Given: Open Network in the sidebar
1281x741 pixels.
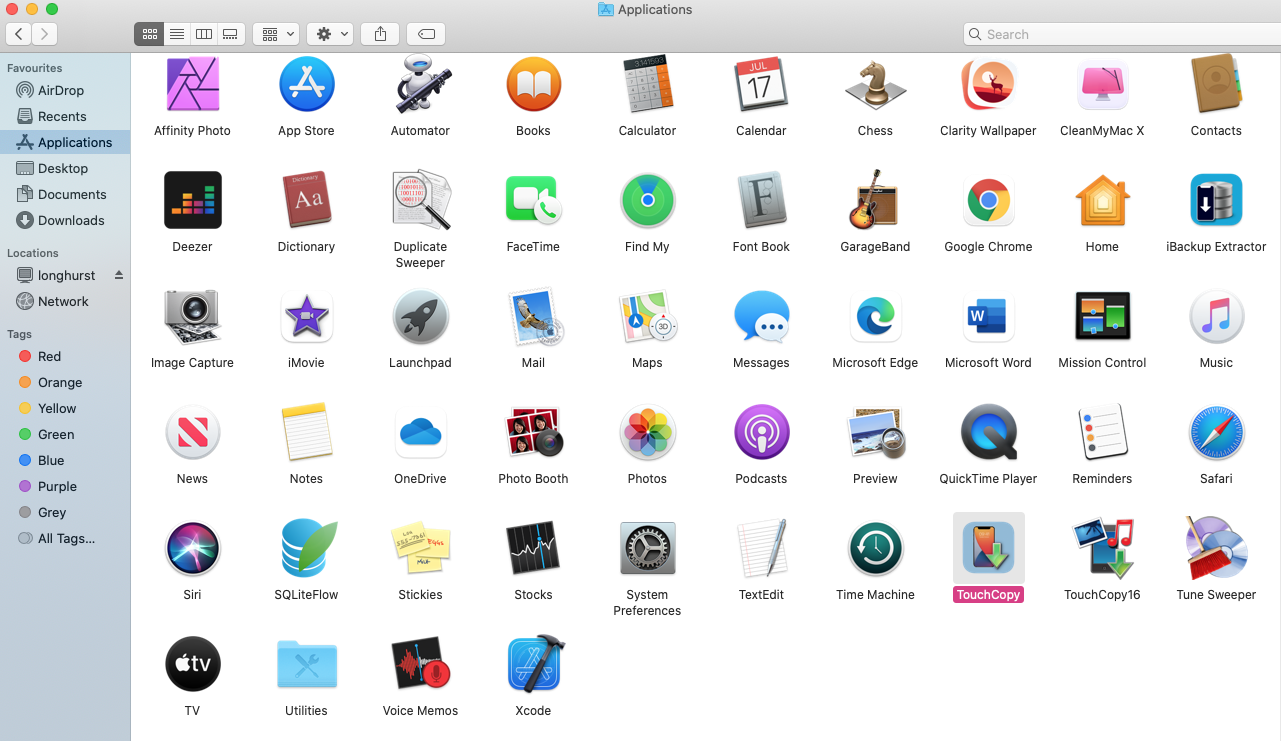Looking at the screenshot, I should 65,301.
